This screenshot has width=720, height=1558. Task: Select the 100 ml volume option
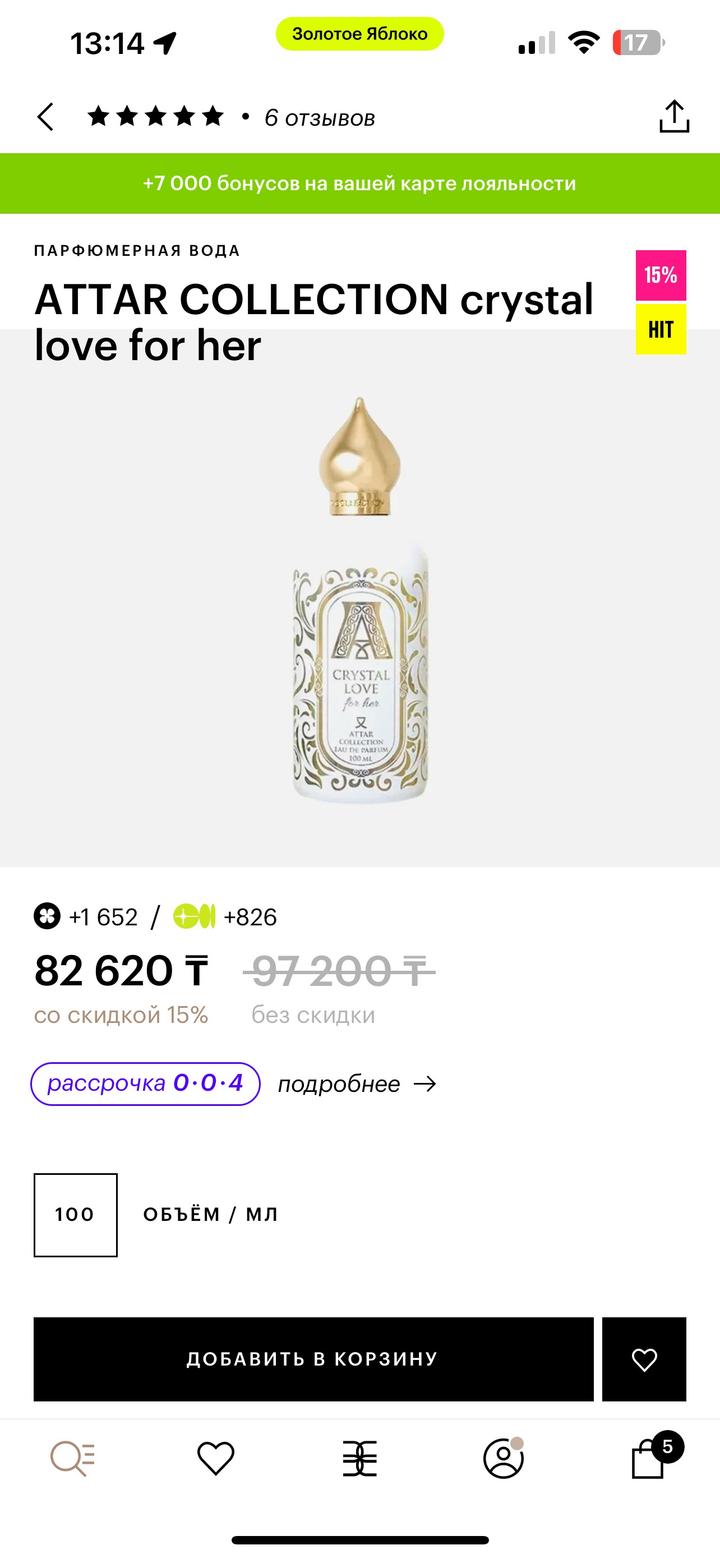click(76, 1215)
